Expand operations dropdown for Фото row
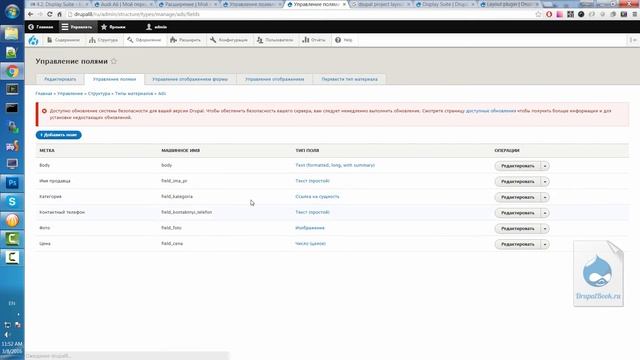The height and width of the screenshot is (360, 640). click(545, 229)
